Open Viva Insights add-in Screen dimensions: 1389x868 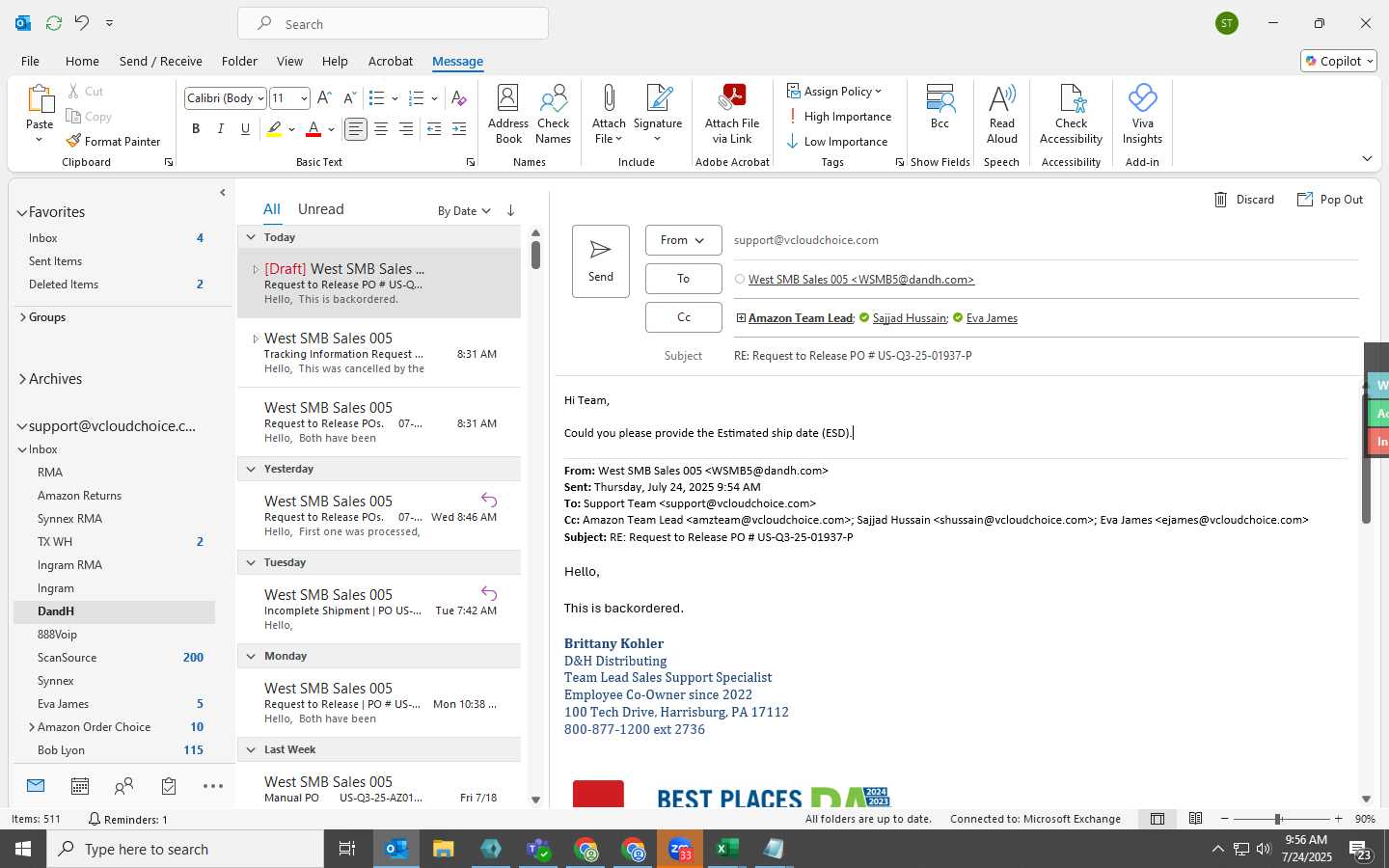pyautogui.click(x=1142, y=114)
